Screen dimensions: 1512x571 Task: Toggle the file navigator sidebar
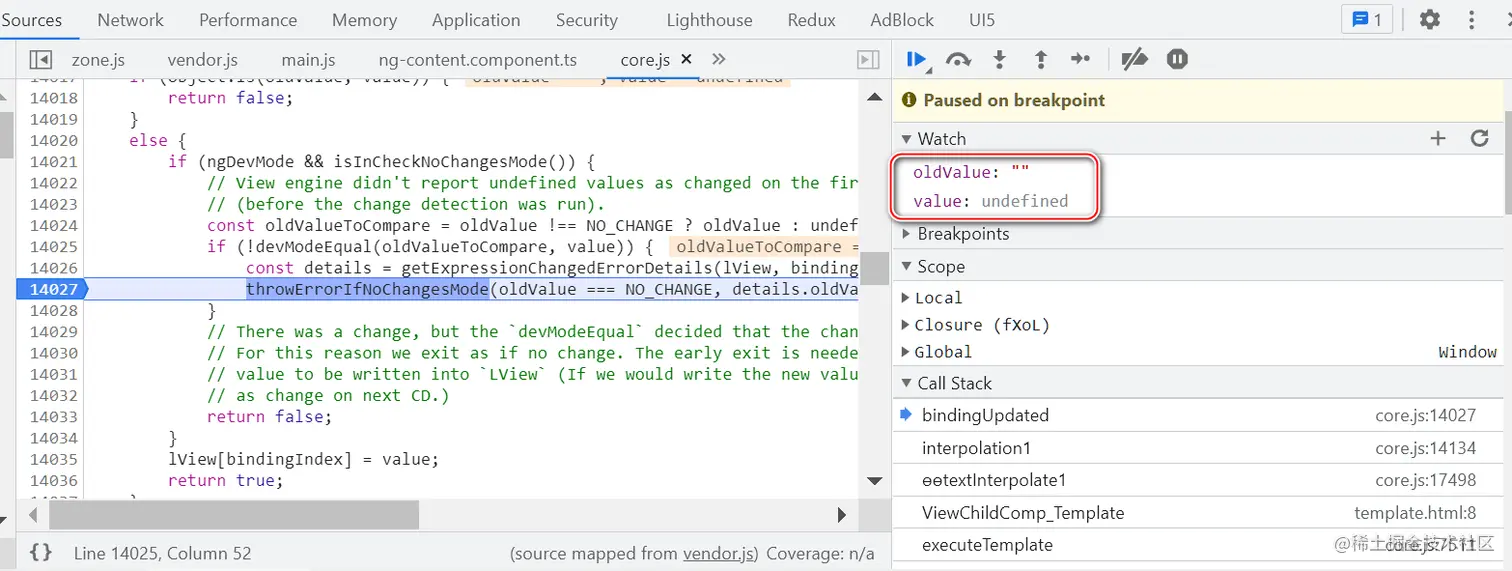40,60
